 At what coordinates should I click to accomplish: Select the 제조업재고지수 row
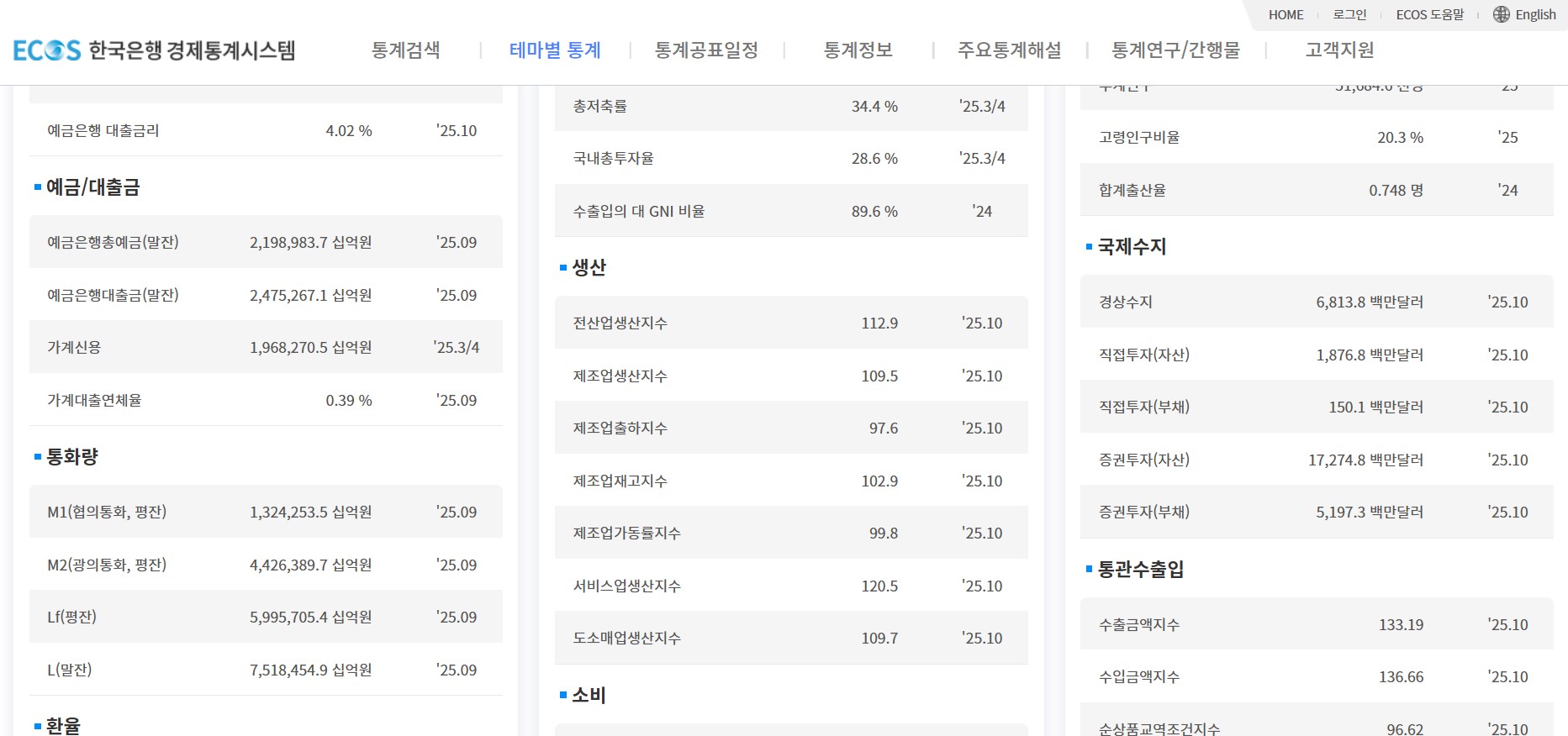coord(791,481)
